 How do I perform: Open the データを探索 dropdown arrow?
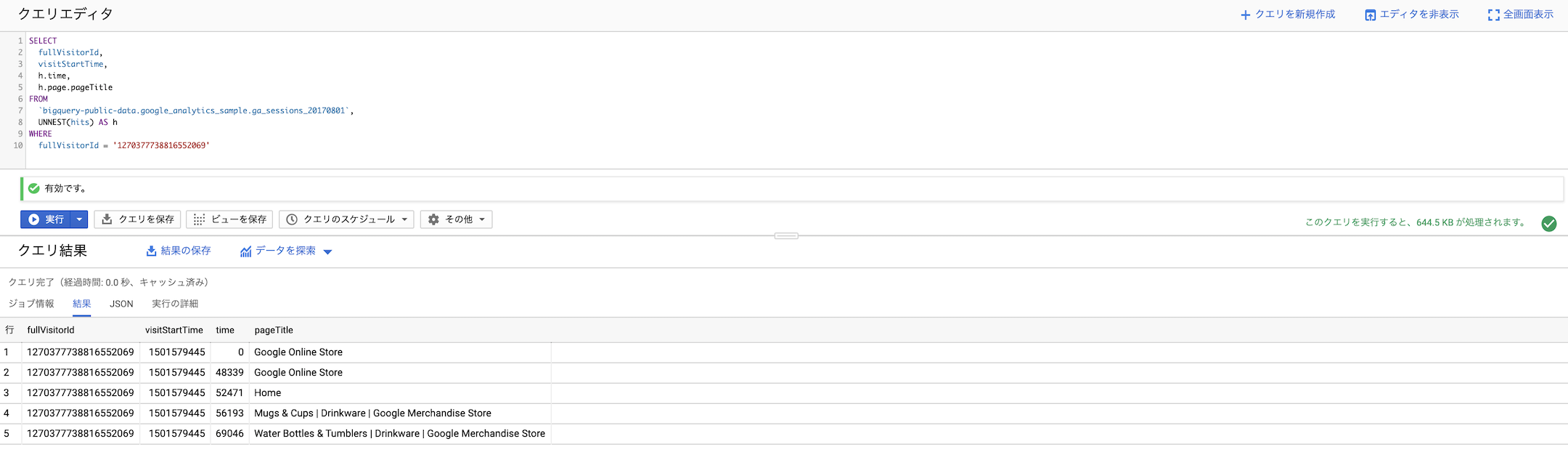[327, 252]
